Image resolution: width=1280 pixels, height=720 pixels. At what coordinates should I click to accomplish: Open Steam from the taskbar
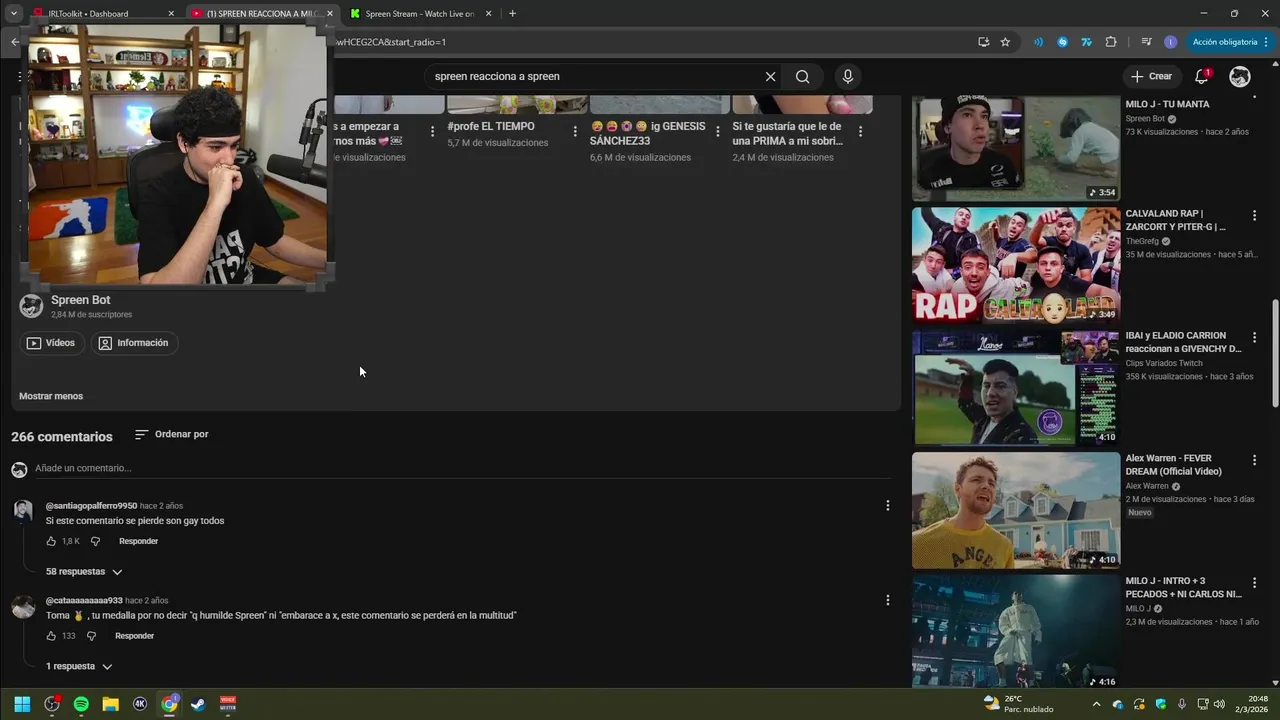coord(198,704)
